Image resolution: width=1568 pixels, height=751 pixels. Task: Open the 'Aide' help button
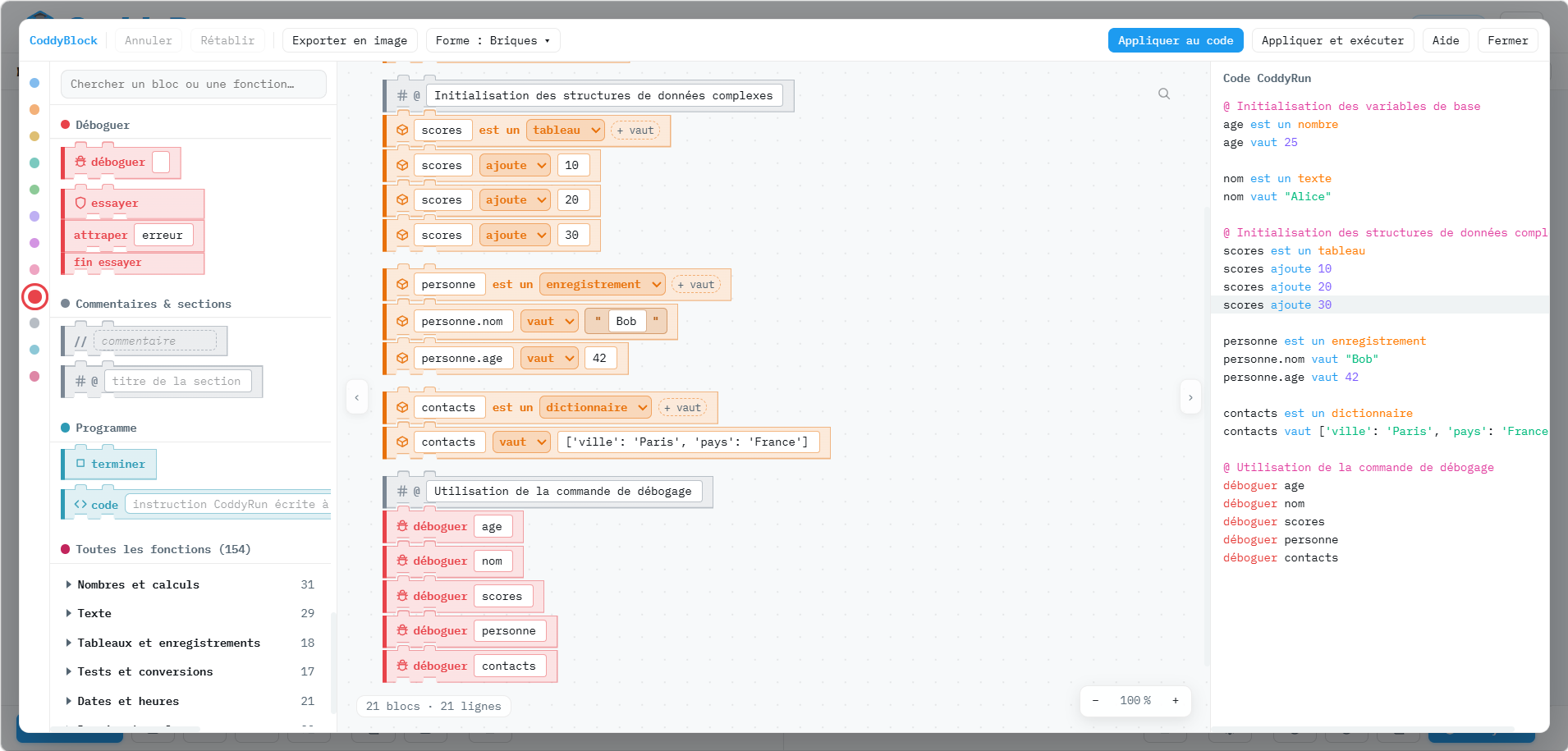click(x=1446, y=40)
